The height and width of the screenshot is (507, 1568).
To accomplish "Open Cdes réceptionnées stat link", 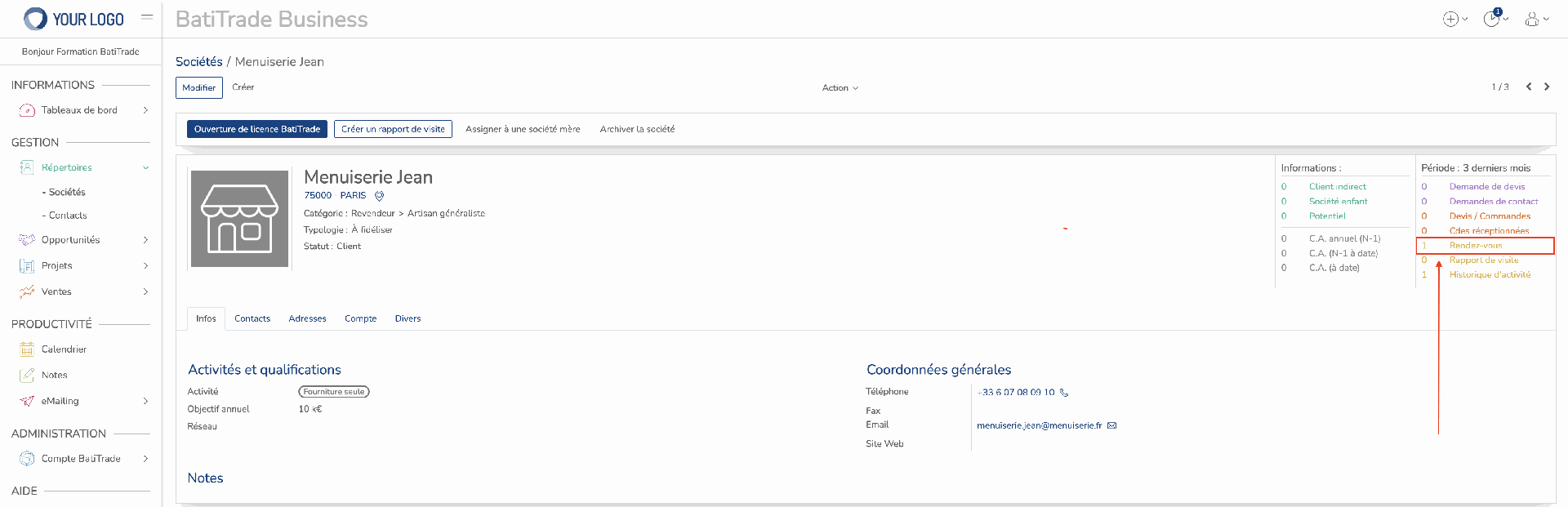I will click(x=1490, y=231).
